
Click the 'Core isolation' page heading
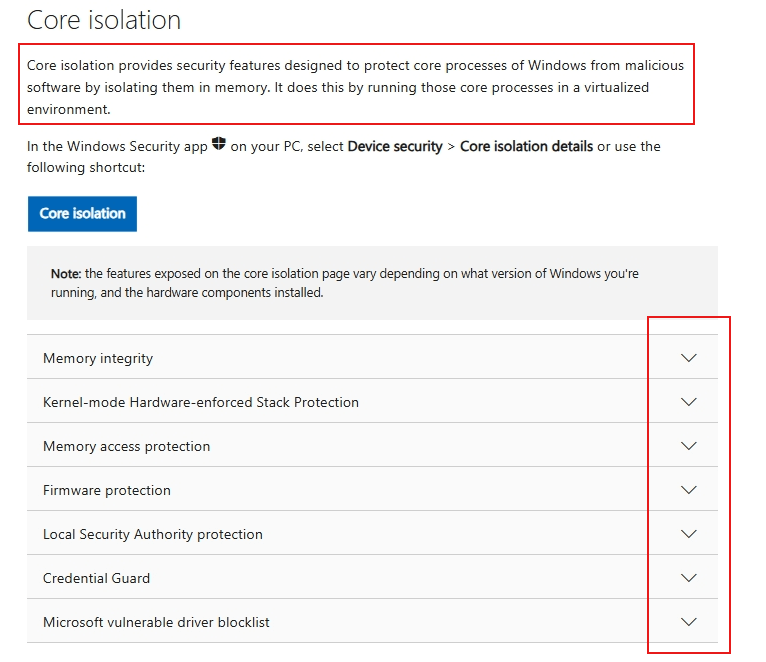pos(104,20)
